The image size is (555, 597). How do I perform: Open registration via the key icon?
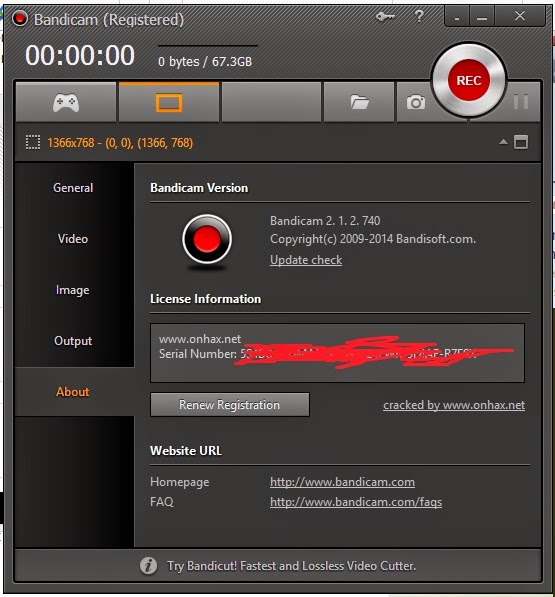pyautogui.click(x=385, y=17)
